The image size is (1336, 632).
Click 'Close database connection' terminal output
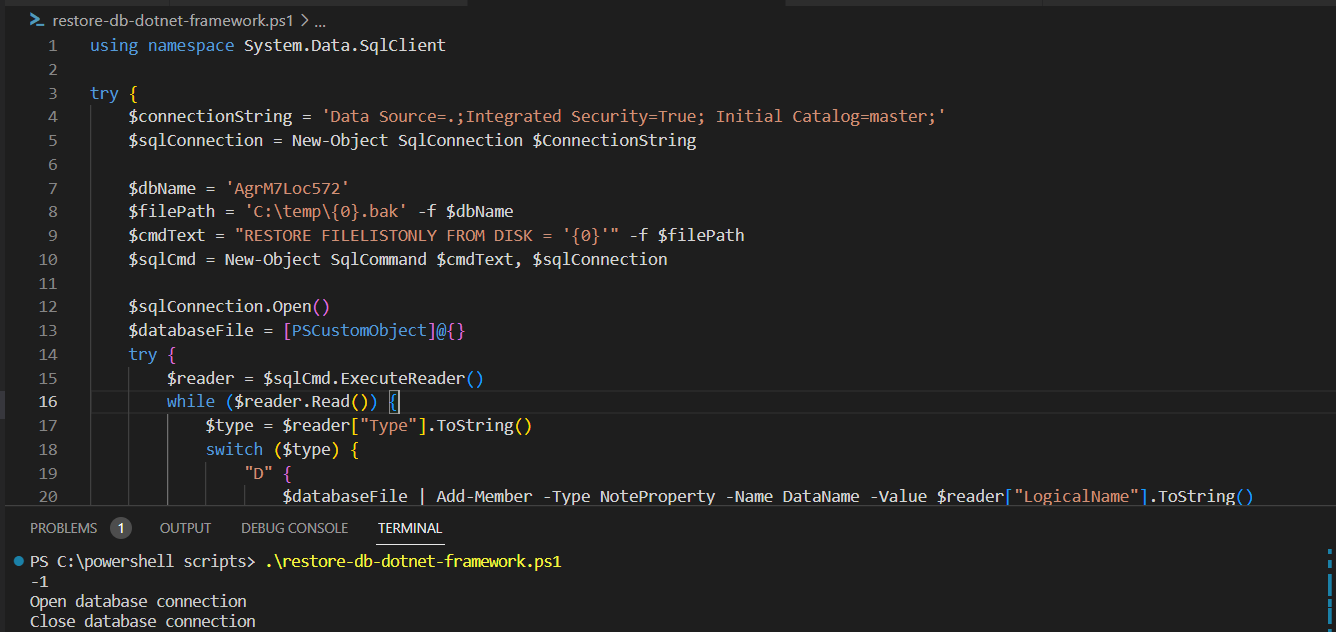point(143,621)
